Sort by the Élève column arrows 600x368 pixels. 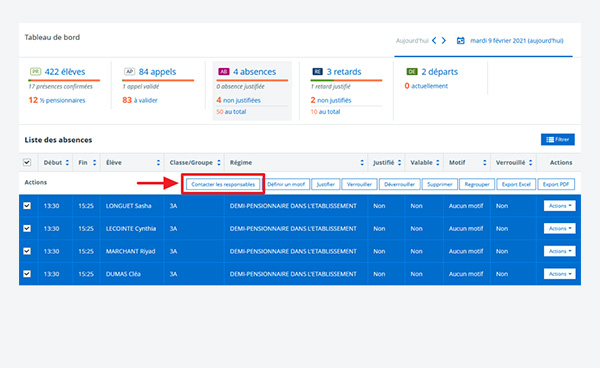(x=158, y=163)
